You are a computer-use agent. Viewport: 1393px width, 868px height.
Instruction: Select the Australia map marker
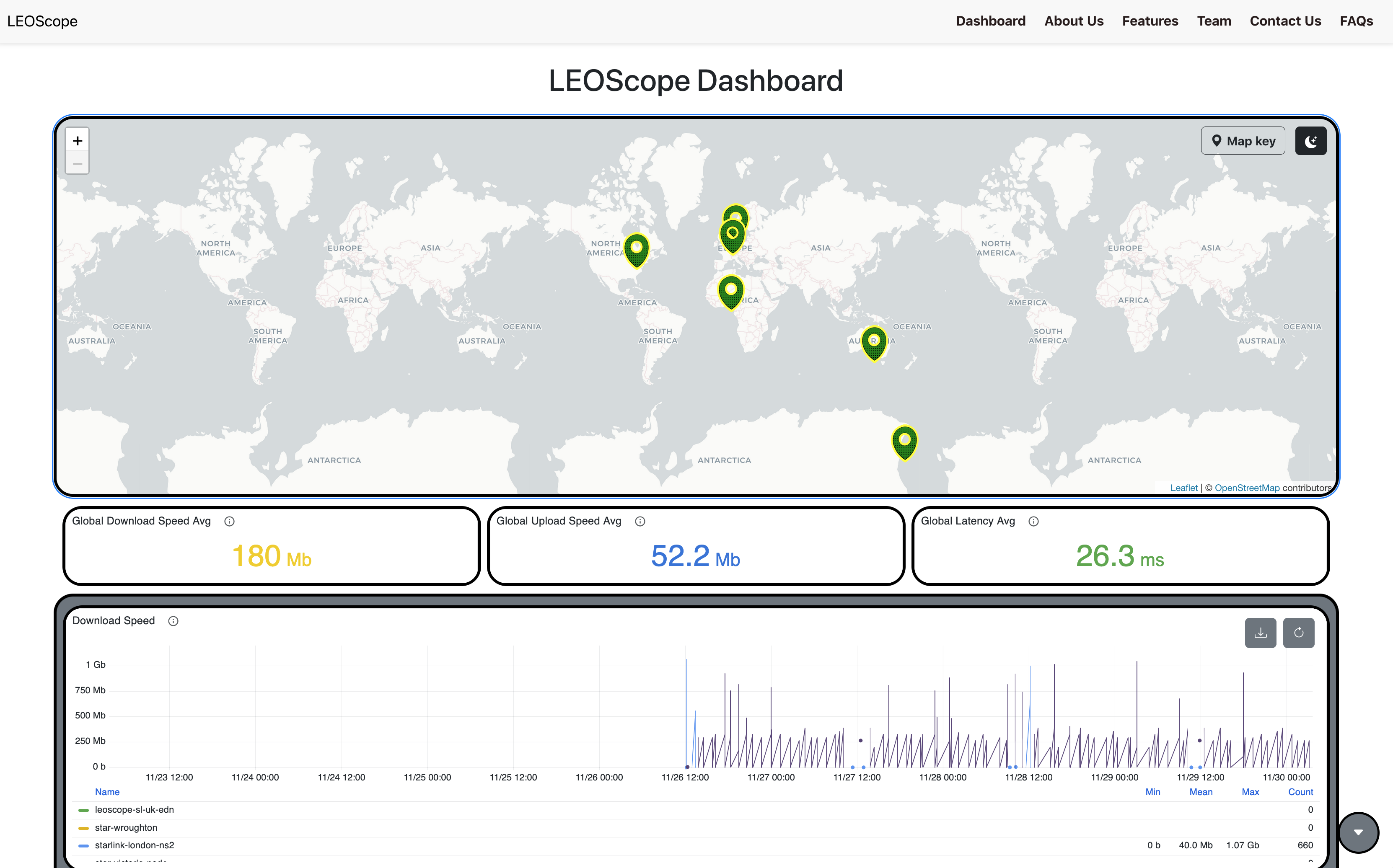pyautogui.click(x=874, y=343)
